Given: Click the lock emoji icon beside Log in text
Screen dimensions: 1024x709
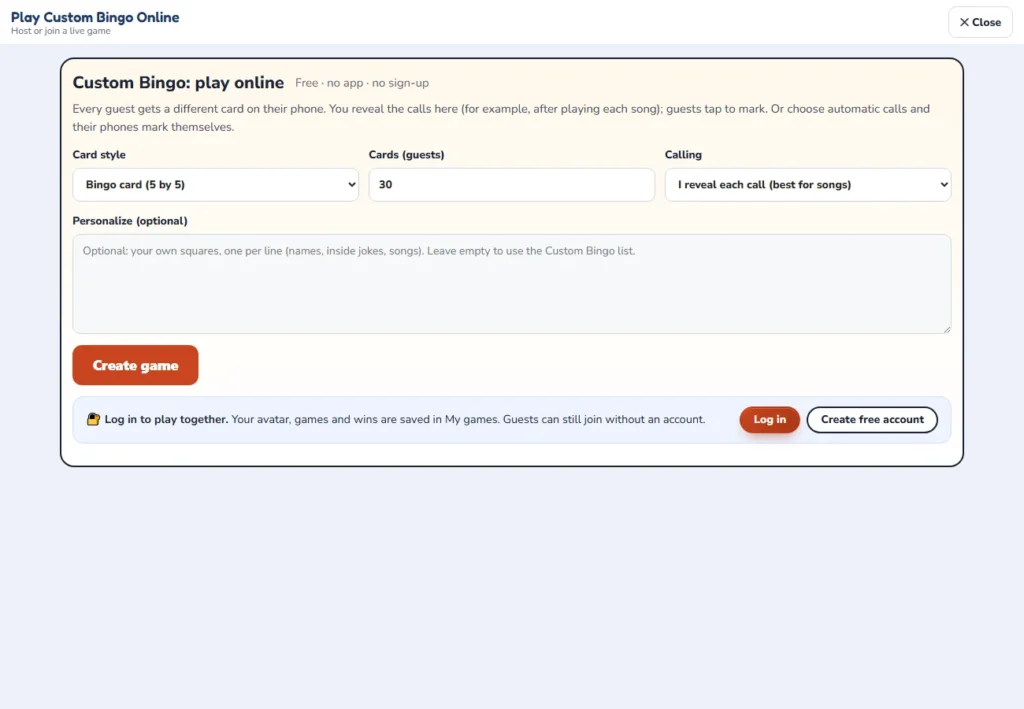Looking at the screenshot, I should 93,419.
